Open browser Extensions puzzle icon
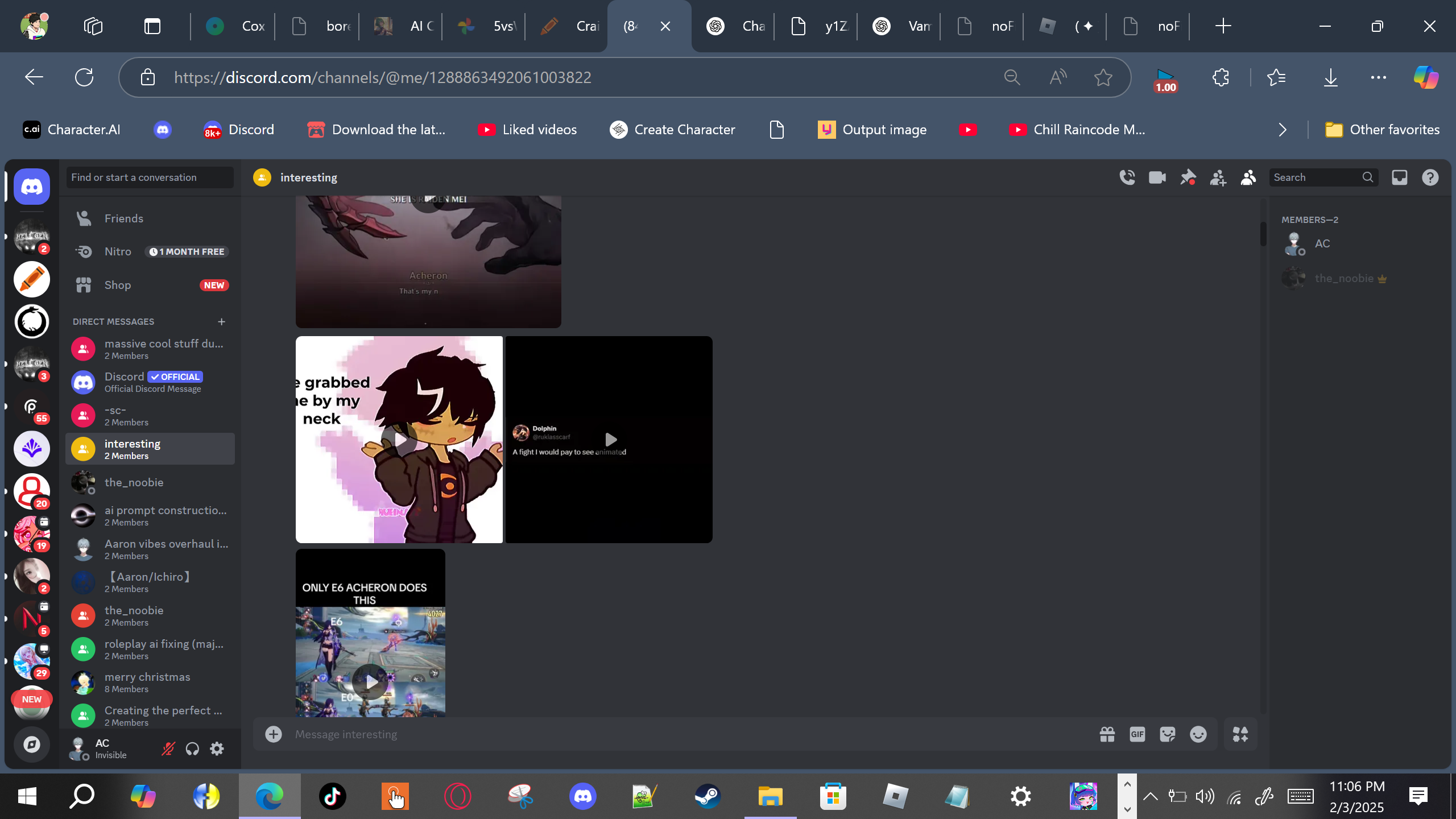This screenshot has height=819, width=1456. 1221,77
